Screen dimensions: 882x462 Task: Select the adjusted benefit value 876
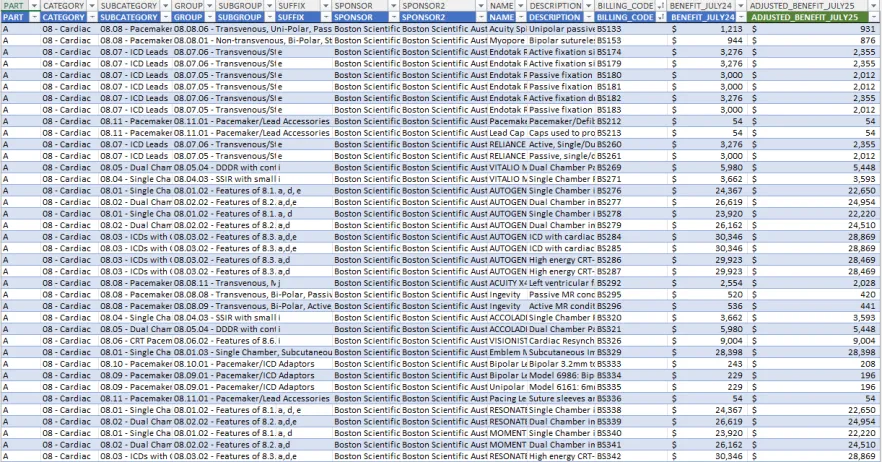(814, 41)
